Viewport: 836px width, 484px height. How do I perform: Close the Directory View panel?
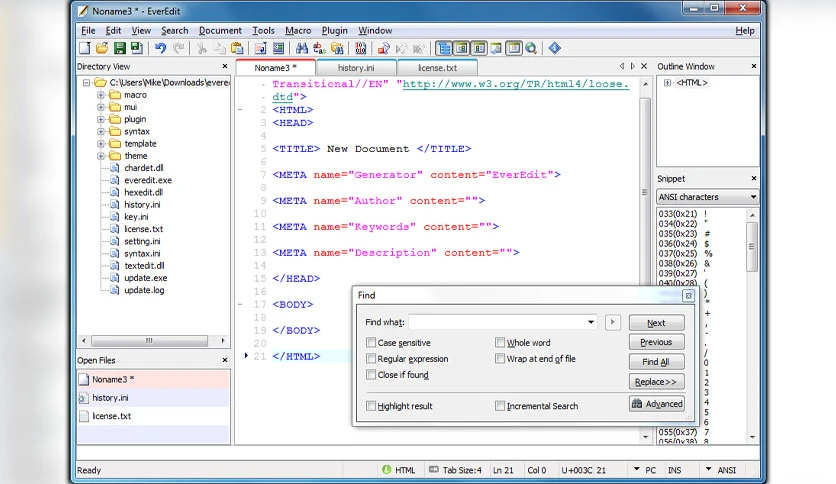tap(224, 66)
